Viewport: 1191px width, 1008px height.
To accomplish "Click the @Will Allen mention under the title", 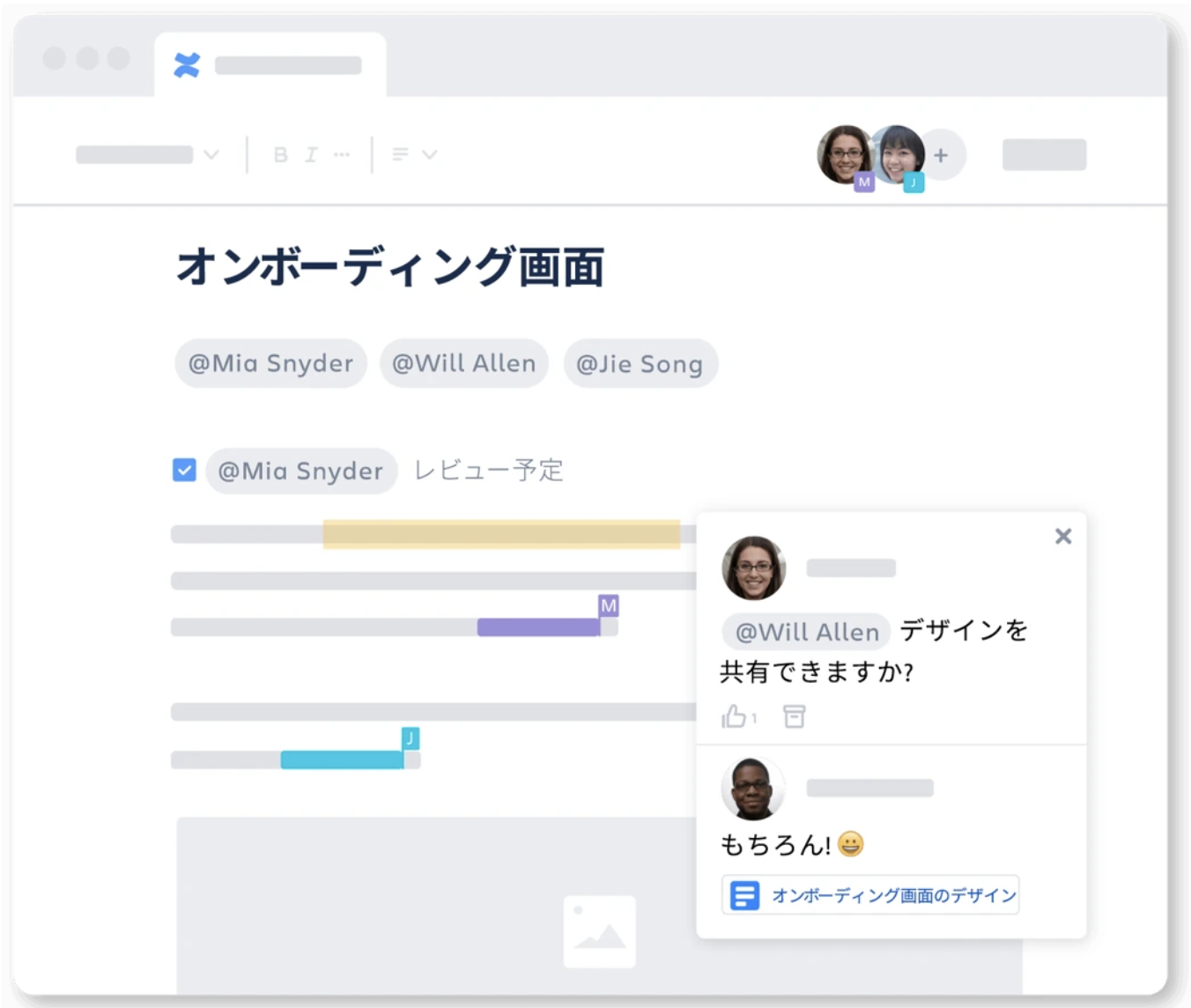I will click(x=464, y=363).
